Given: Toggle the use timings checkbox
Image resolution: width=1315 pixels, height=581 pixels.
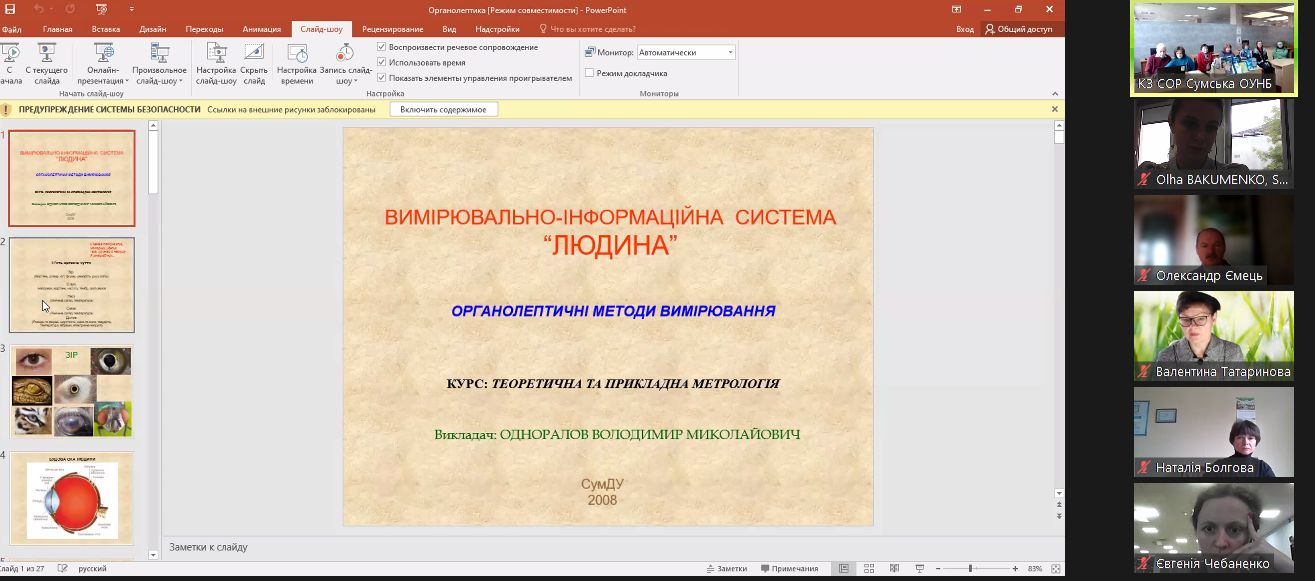Looking at the screenshot, I should [382, 62].
